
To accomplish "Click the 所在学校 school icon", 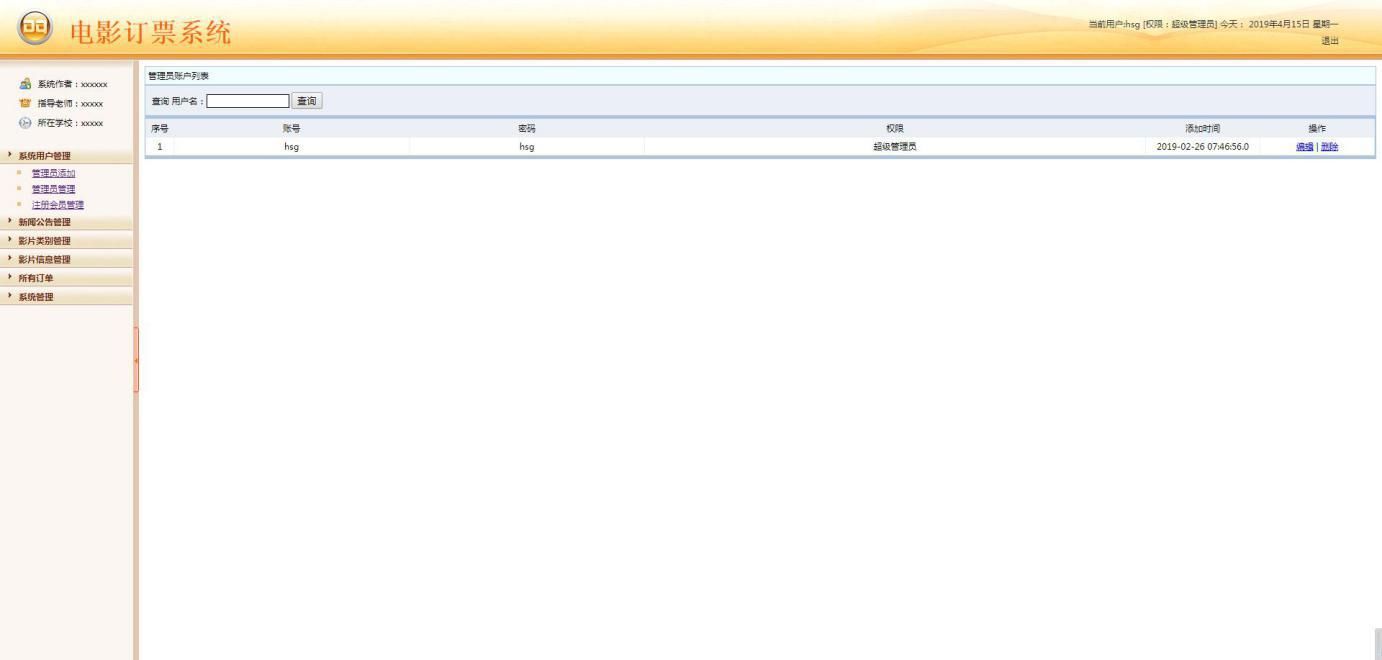I will pos(24,122).
